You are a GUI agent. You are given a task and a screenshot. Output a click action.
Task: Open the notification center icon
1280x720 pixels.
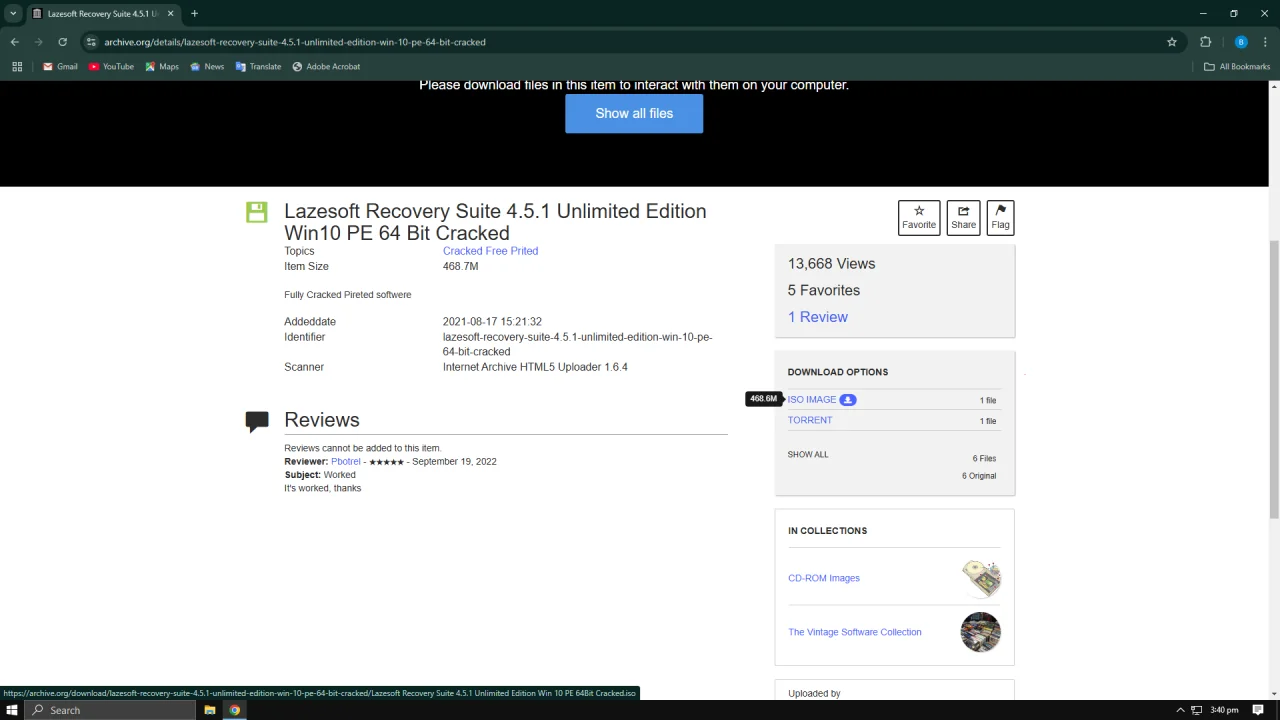pyautogui.click(x=1258, y=710)
